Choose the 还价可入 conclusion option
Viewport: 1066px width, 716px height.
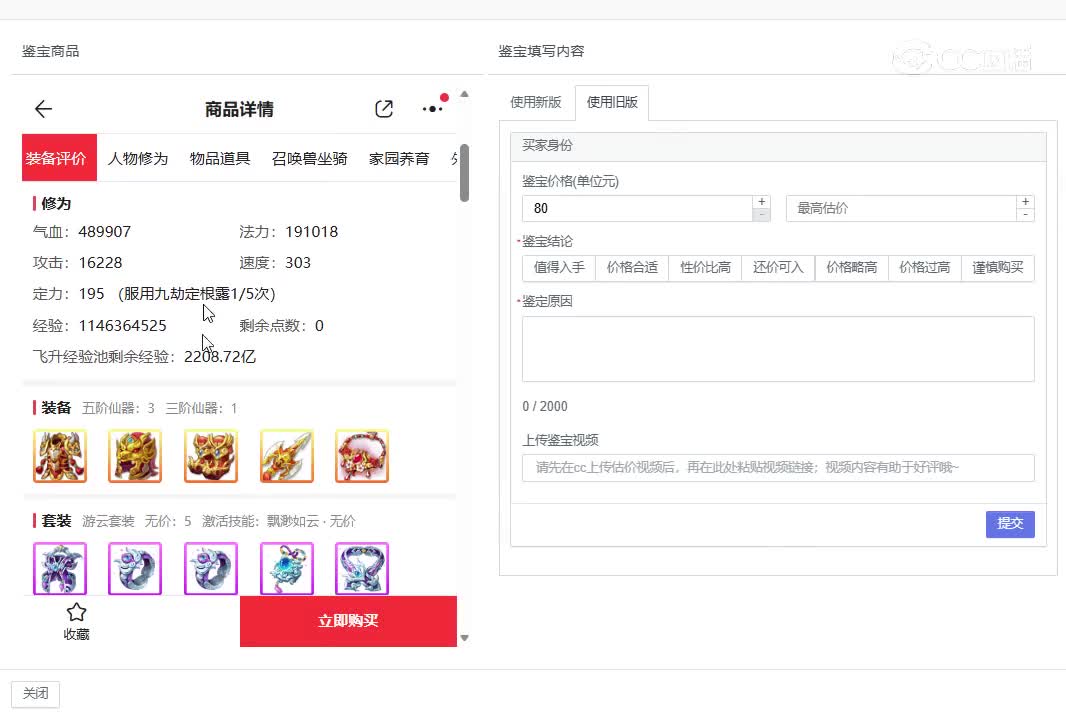click(778, 267)
